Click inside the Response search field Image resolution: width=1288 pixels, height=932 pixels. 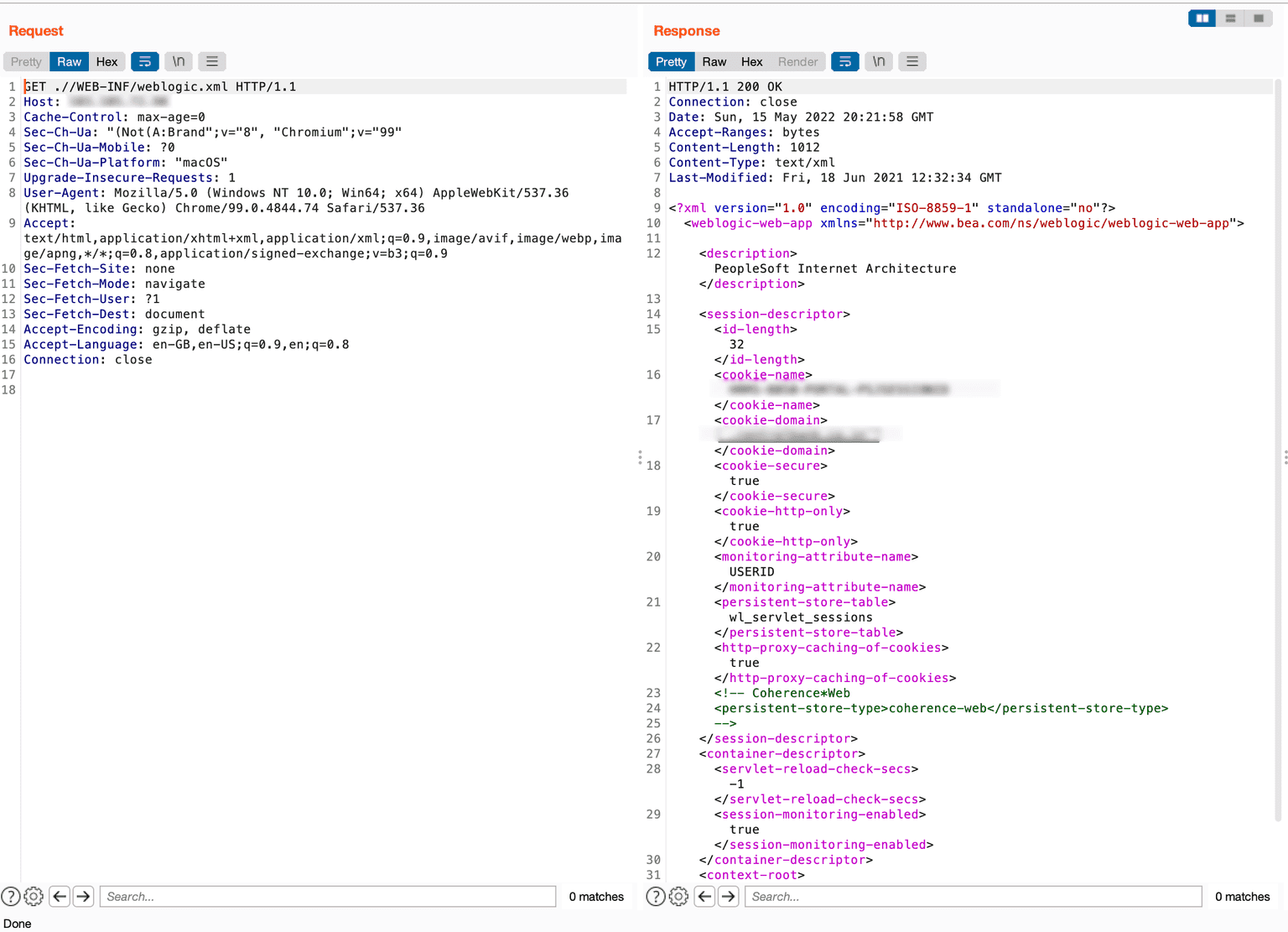point(973,896)
